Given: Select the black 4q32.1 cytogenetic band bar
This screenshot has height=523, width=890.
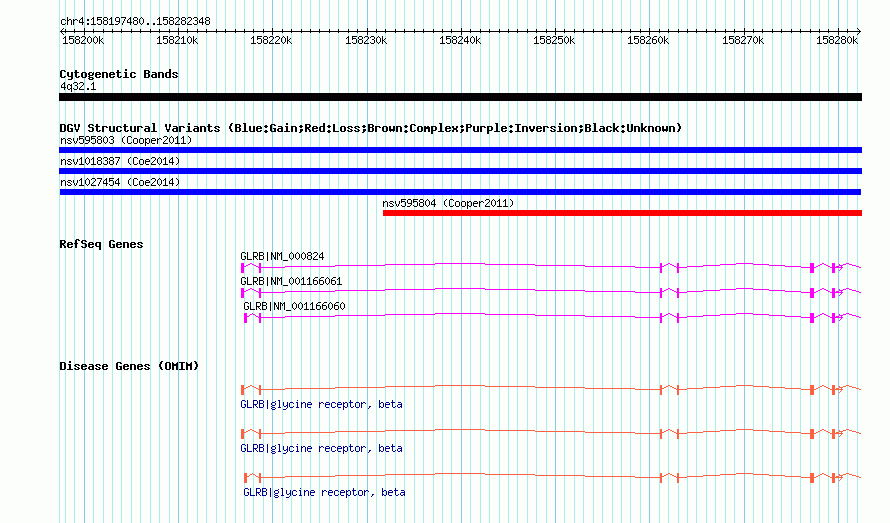Looking at the screenshot, I should pyautogui.click(x=460, y=97).
